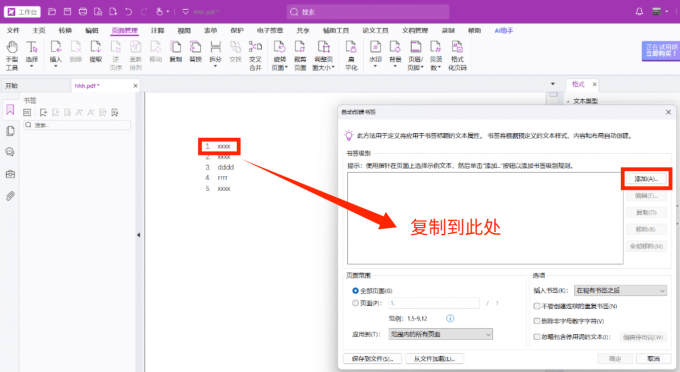Check 'Do not create duplicate bookmarks' (N) box
The image size is (680, 372).
pyautogui.click(x=537, y=306)
